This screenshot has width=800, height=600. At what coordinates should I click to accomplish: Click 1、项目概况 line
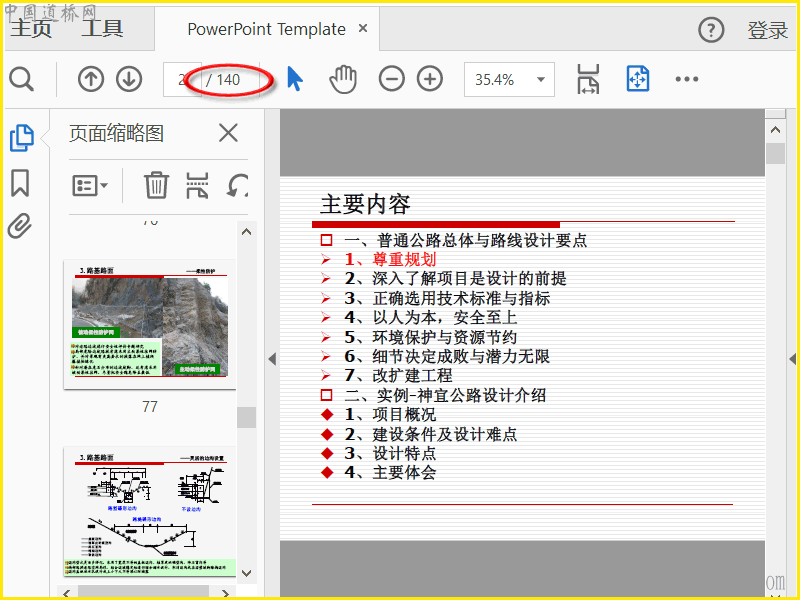(390, 414)
